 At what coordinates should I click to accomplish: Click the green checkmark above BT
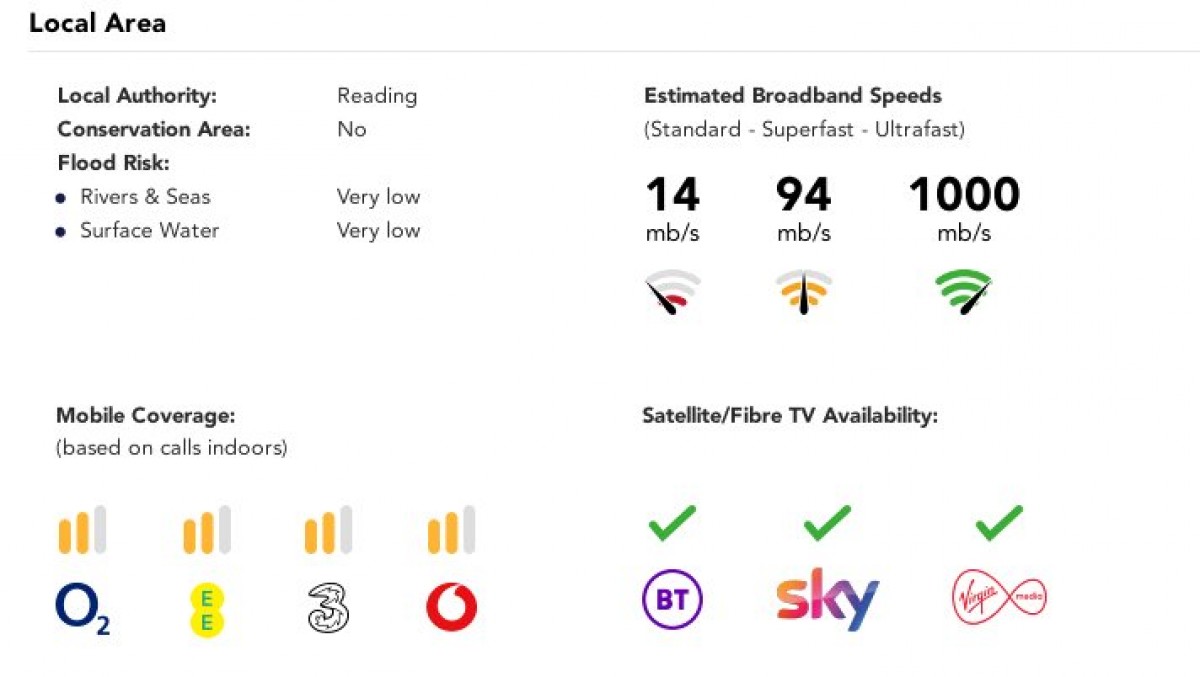[672, 523]
